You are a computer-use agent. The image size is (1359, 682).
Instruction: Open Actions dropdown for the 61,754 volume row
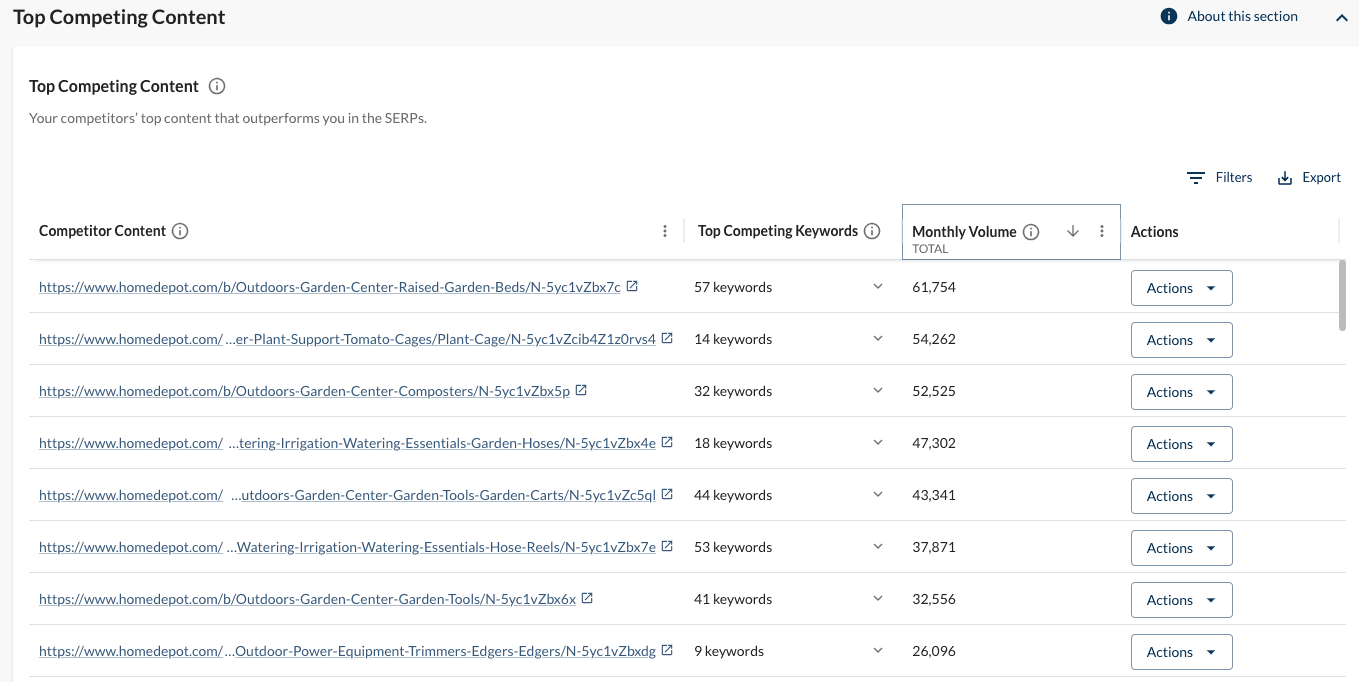pos(1181,288)
